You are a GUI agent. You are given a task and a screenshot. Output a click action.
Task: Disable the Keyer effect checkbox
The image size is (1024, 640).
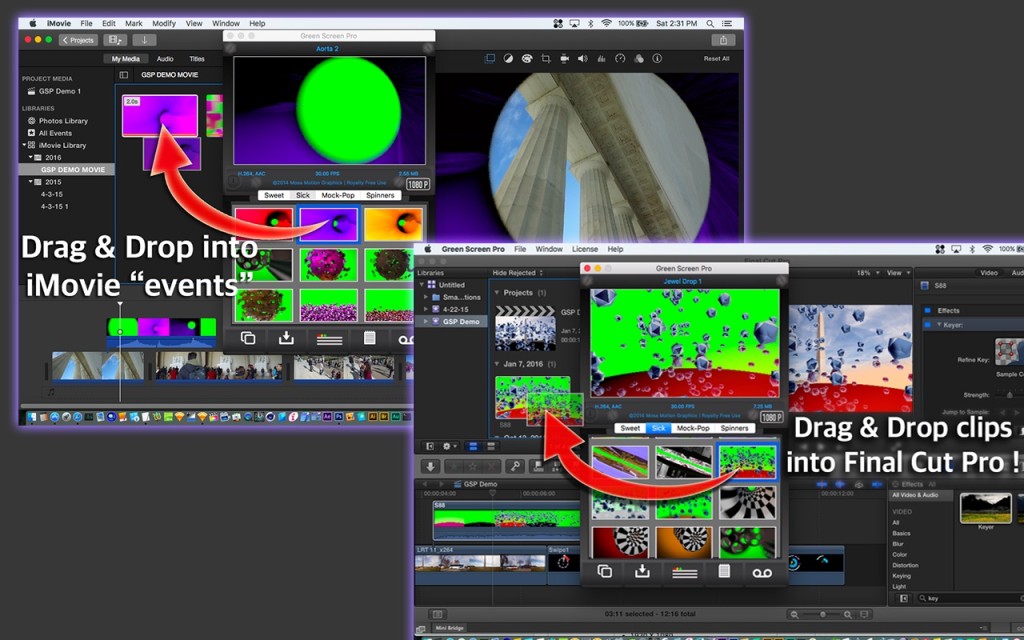point(927,324)
